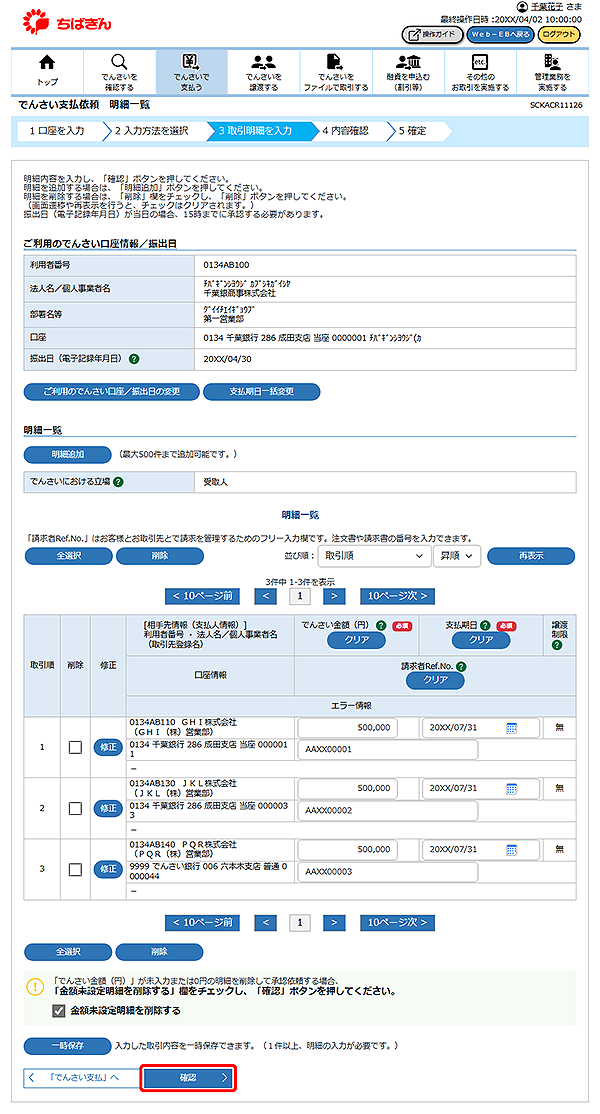Open the でんさいを譲渡する people icon
The width and height of the screenshot is (600, 1114).
point(263,63)
